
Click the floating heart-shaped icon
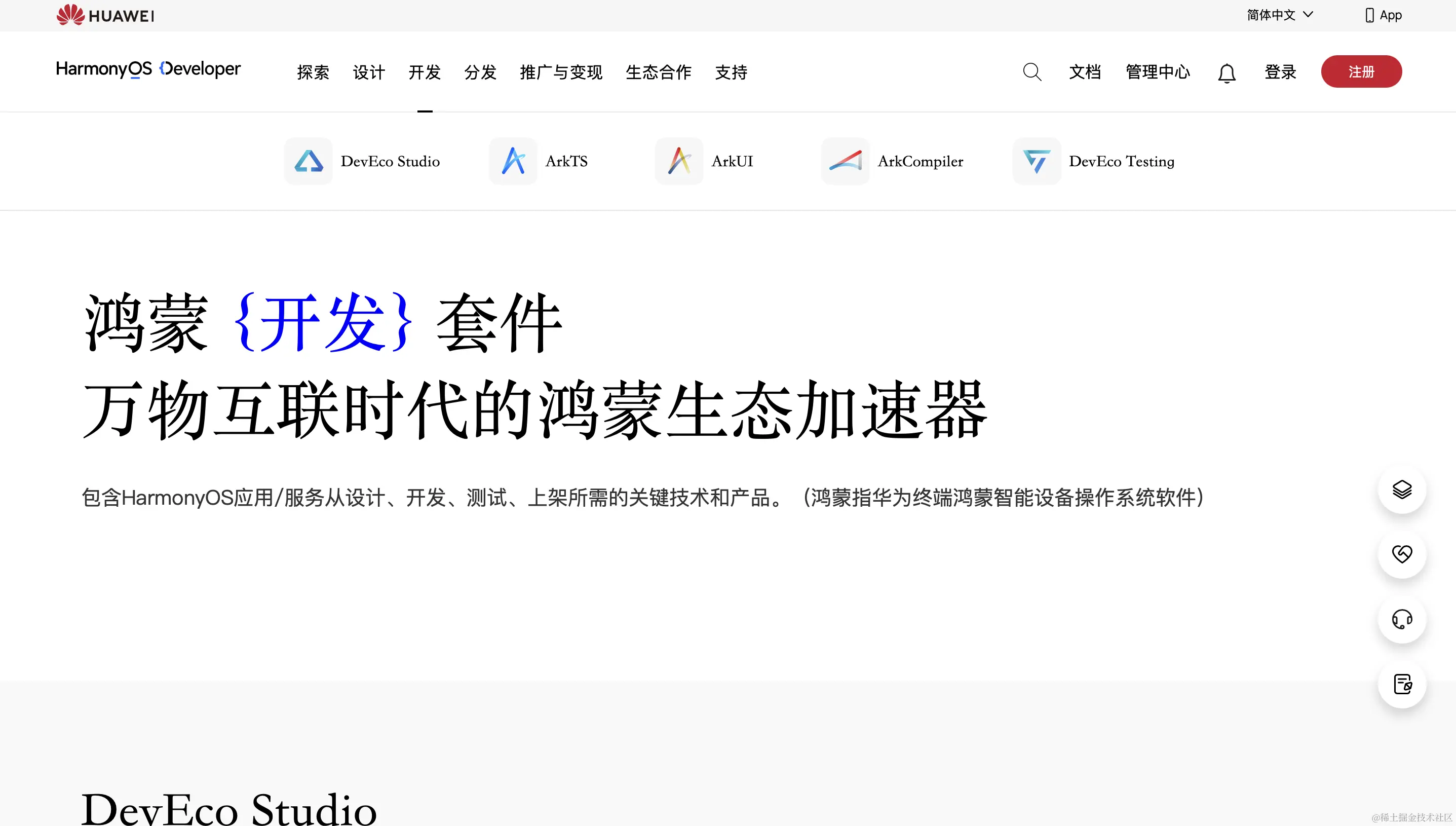coord(1402,554)
